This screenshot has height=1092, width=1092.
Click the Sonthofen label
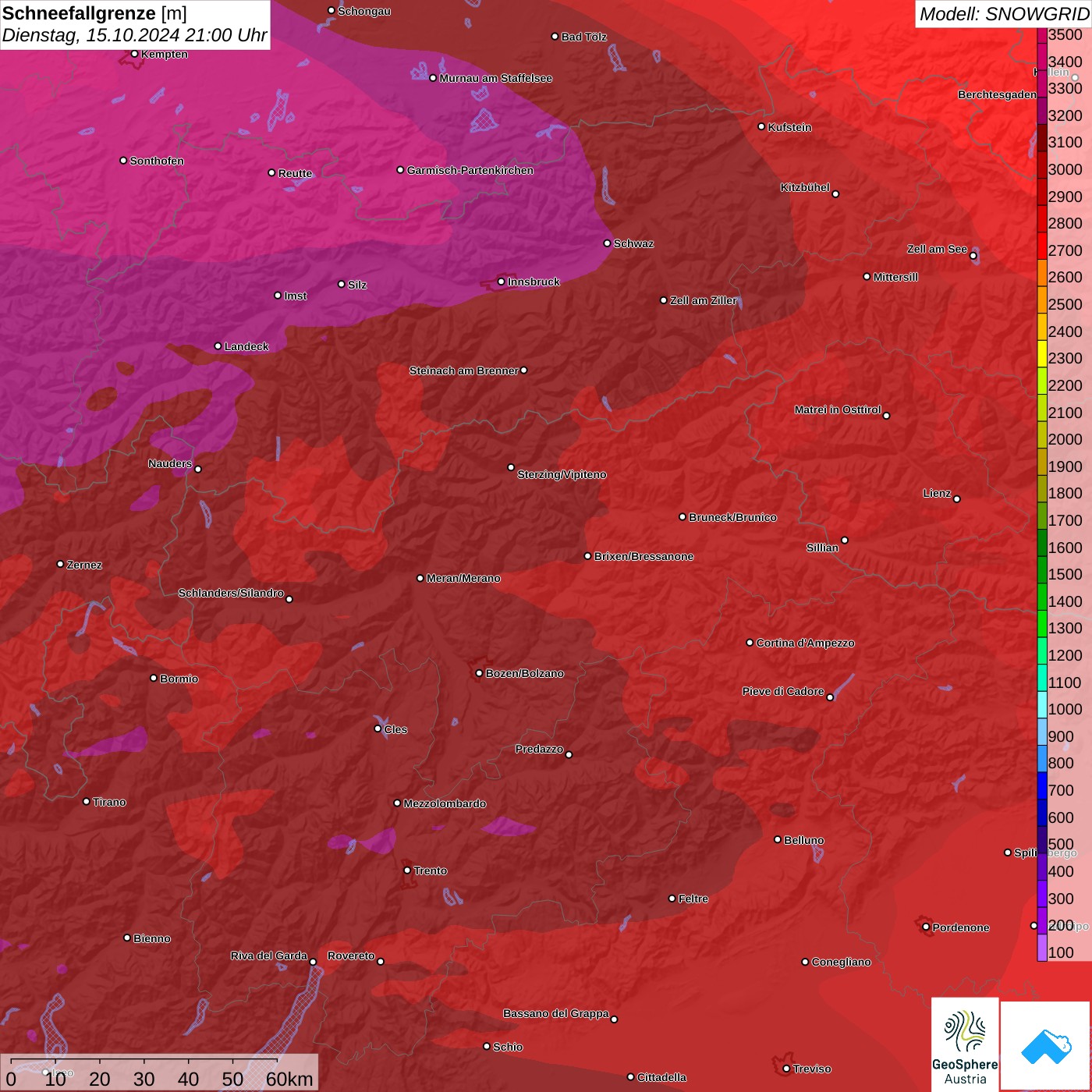point(157,161)
